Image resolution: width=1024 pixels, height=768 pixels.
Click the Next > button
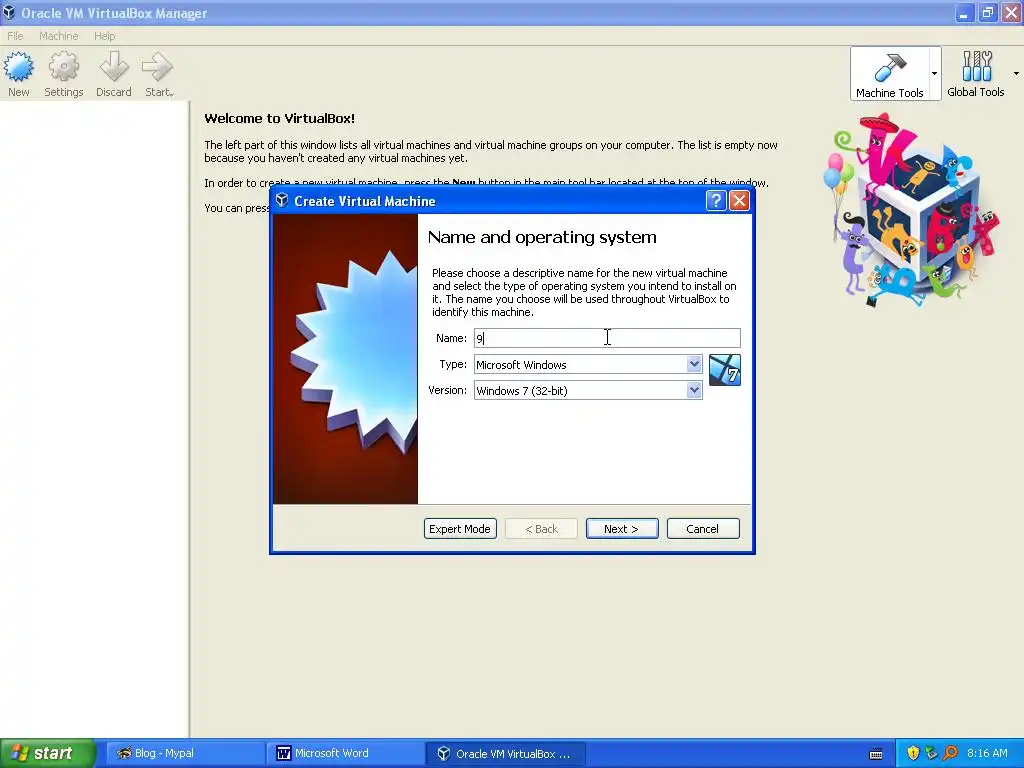[622, 528]
